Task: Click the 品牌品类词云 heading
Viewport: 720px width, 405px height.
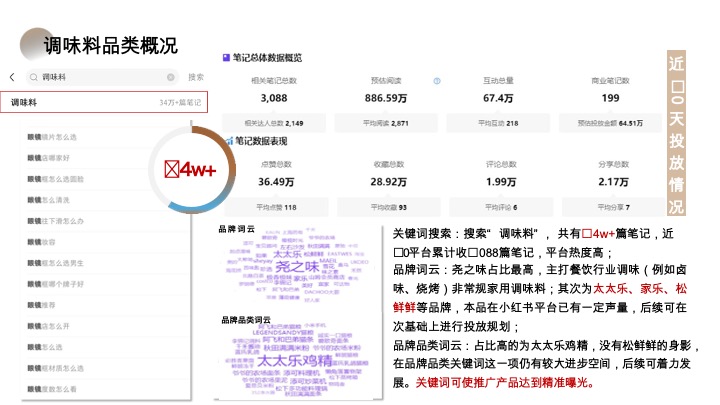Action: click(246, 320)
